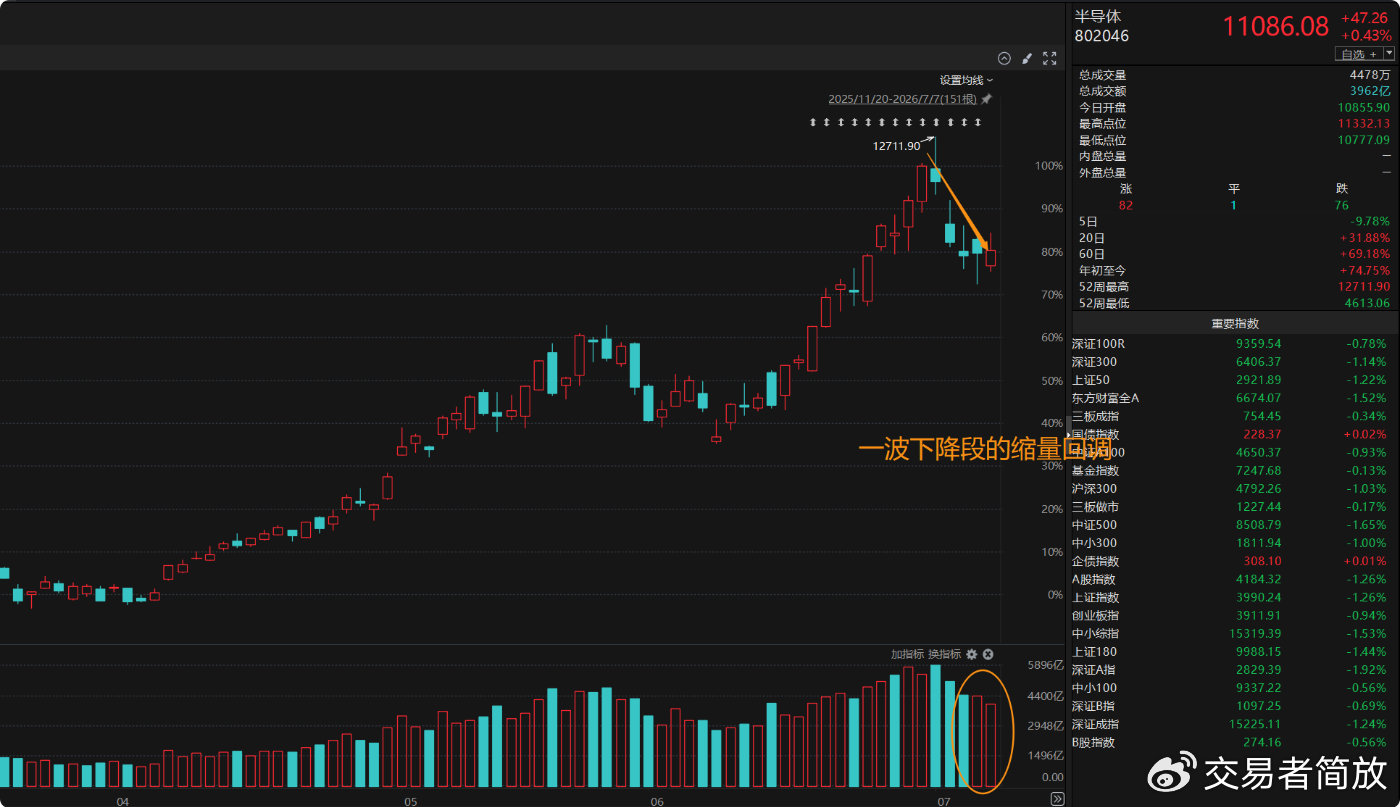Open the date range 2025/11/20-2026/7/7 link
Viewport: 1400px width, 807px height.
pyautogui.click(x=903, y=99)
